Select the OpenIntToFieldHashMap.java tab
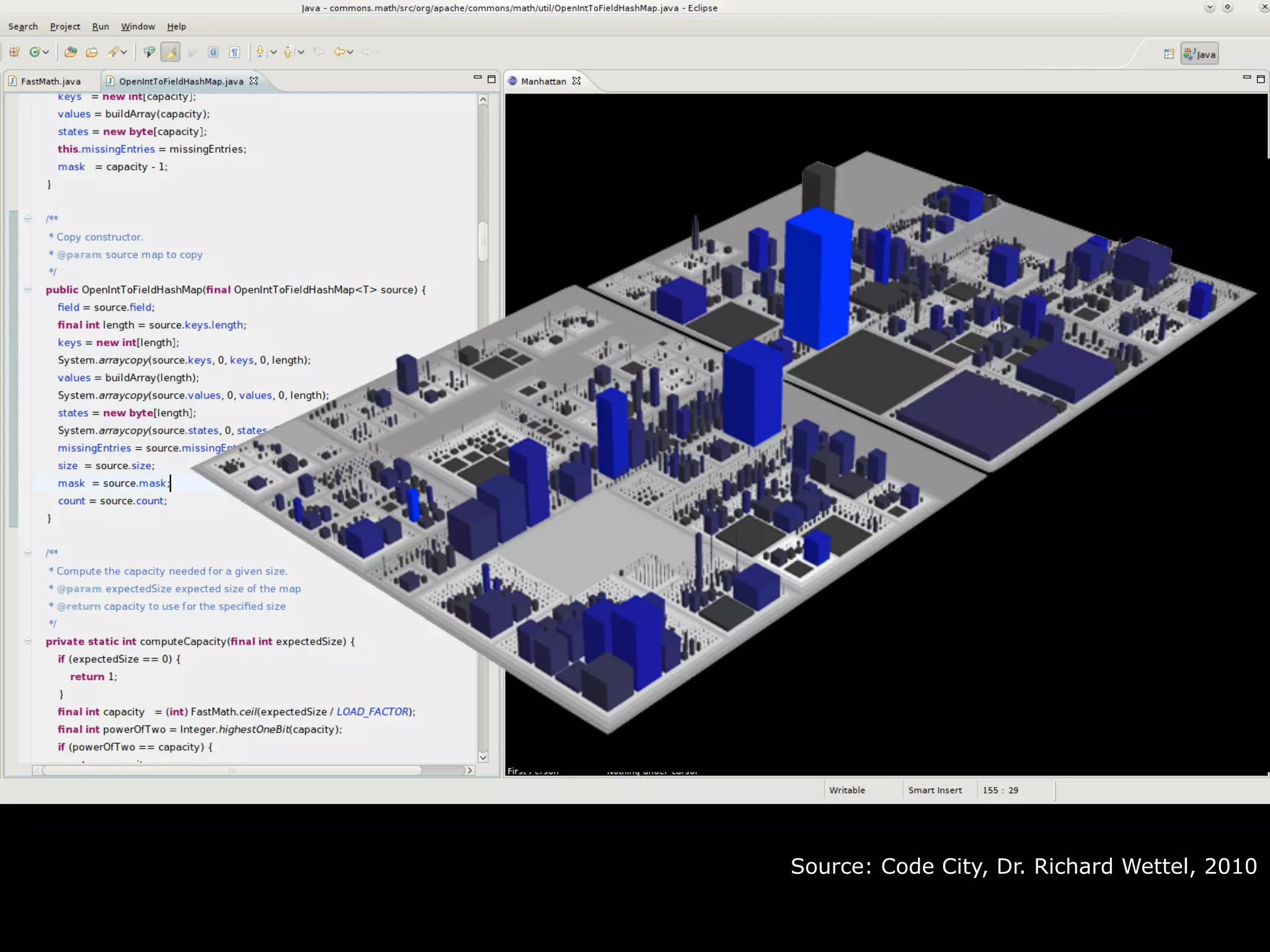The image size is (1270, 952). [x=181, y=81]
